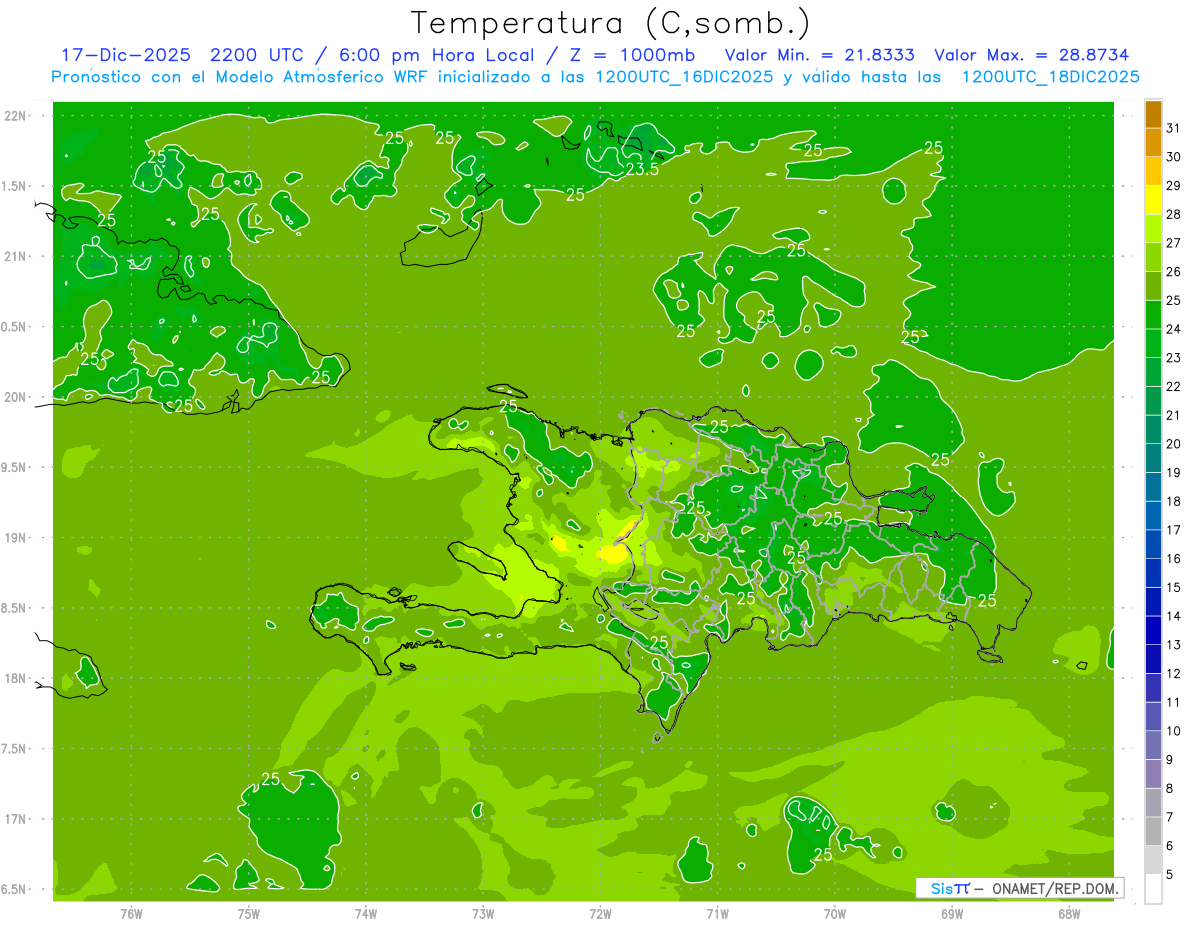This screenshot has width=1200, height=927.
Task: Click the colorbar label "25" on the legend
Action: (x=1173, y=301)
